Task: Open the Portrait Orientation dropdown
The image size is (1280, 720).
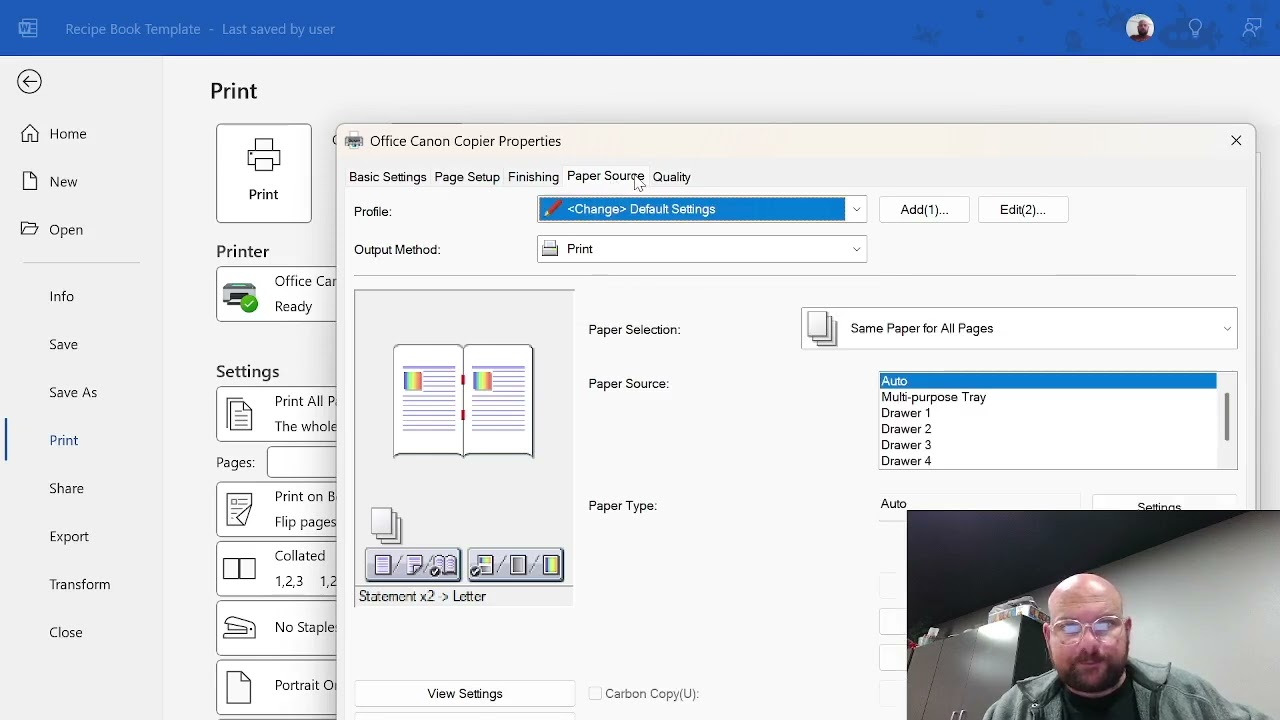Action: point(277,686)
